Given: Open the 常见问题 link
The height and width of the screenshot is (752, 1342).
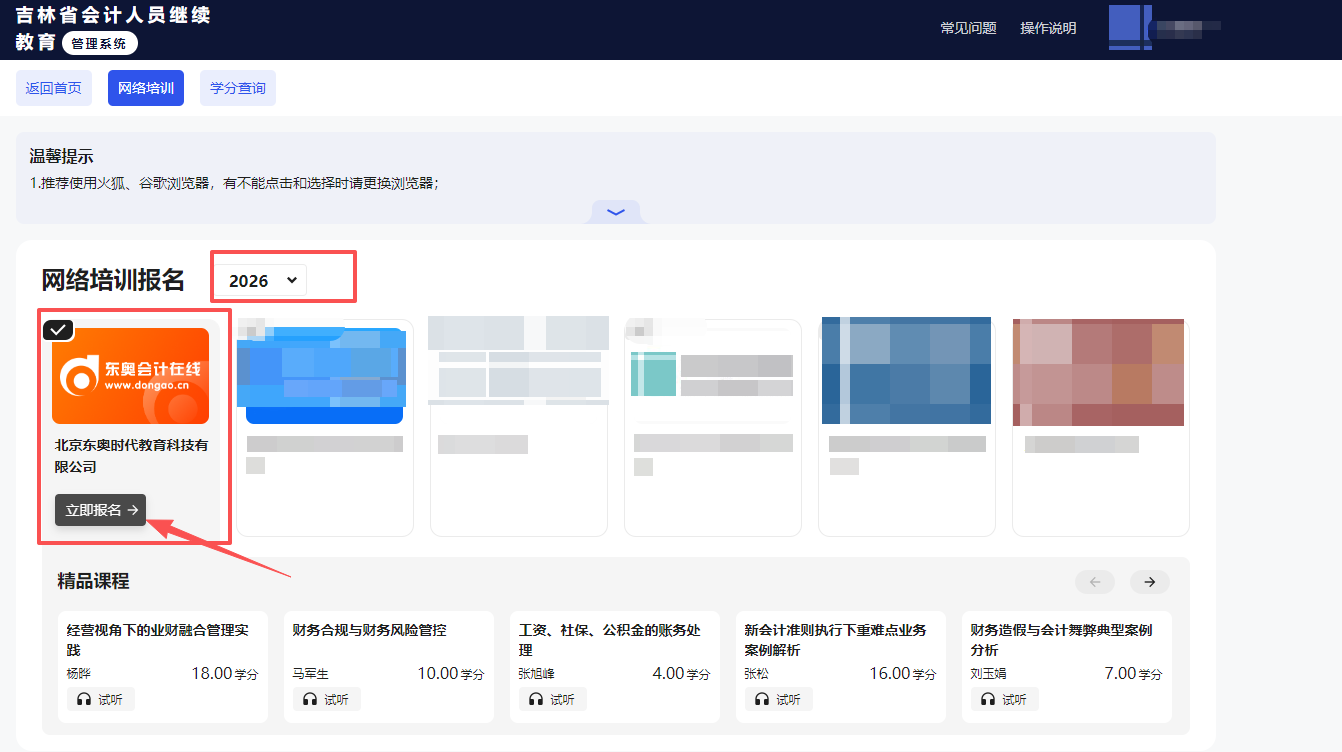Looking at the screenshot, I should click(968, 28).
